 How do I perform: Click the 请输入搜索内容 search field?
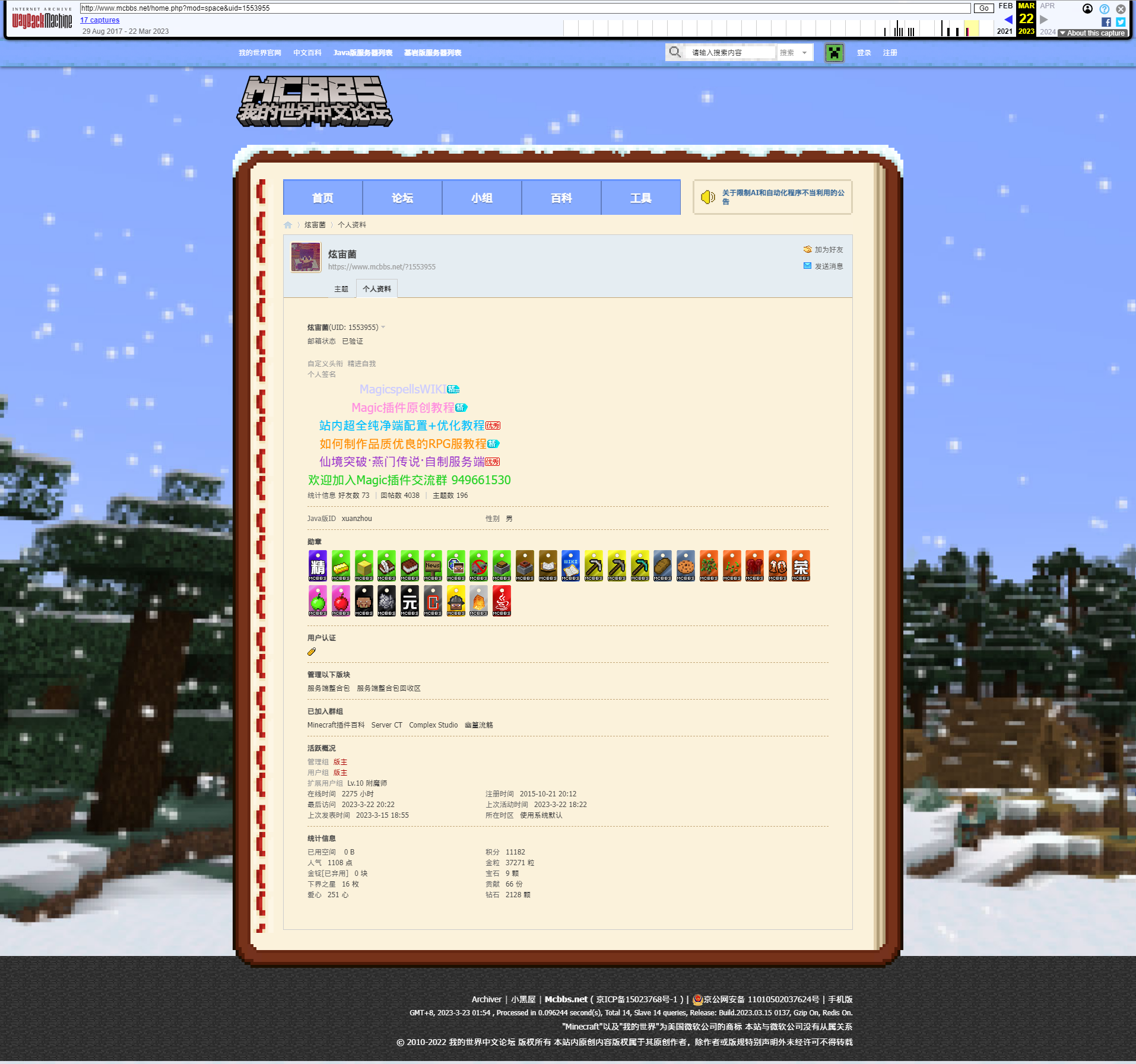pos(732,53)
